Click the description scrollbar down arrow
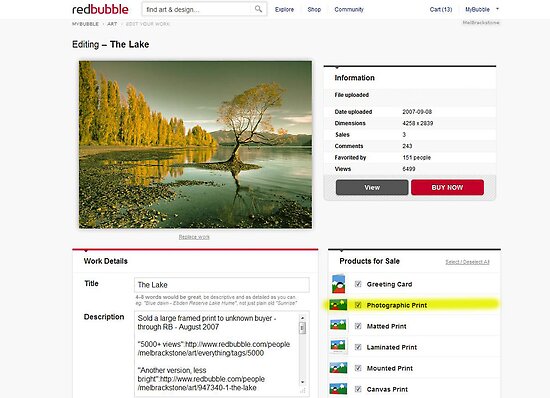The image size is (550, 398). pyautogui.click(x=302, y=382)
